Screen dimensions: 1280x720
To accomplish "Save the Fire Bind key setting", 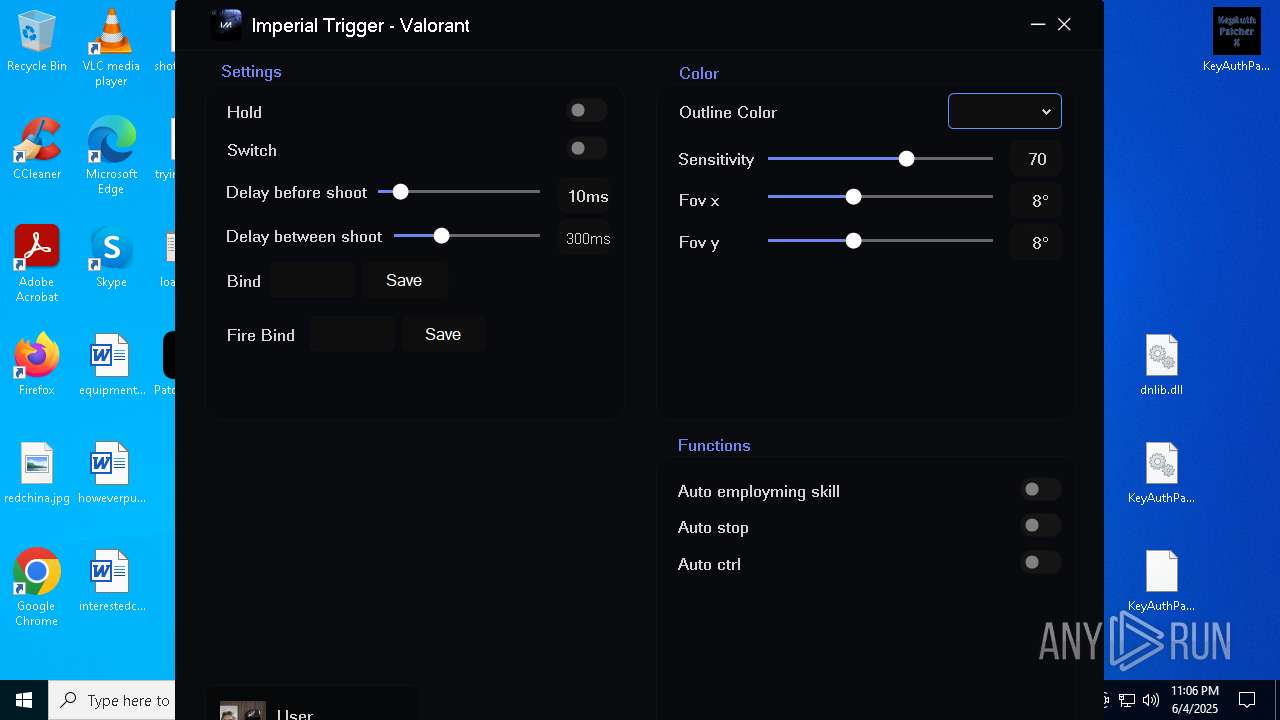I will click(x=443, y=334).
